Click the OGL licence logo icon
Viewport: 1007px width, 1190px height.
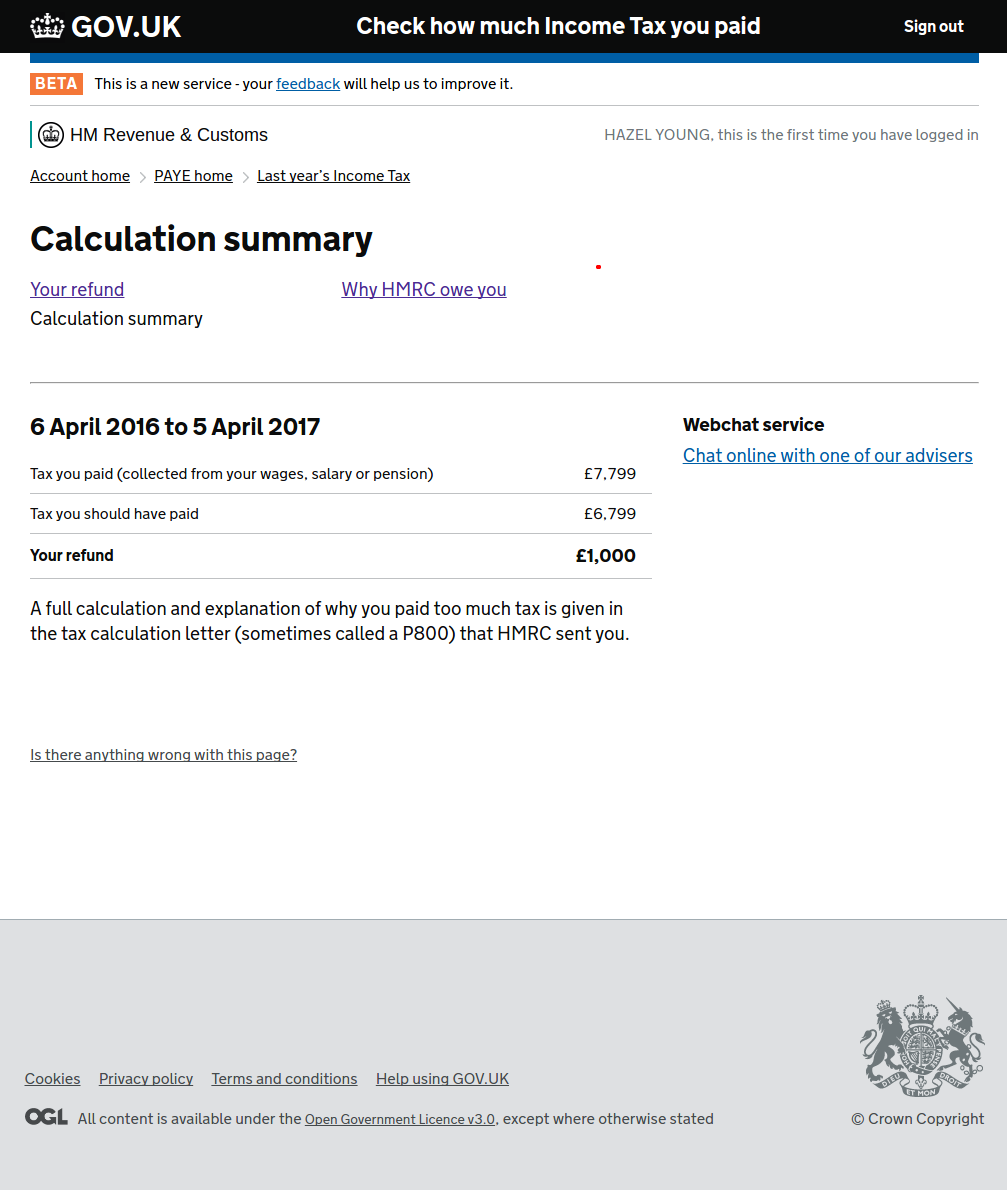[x=46, y=1117]
